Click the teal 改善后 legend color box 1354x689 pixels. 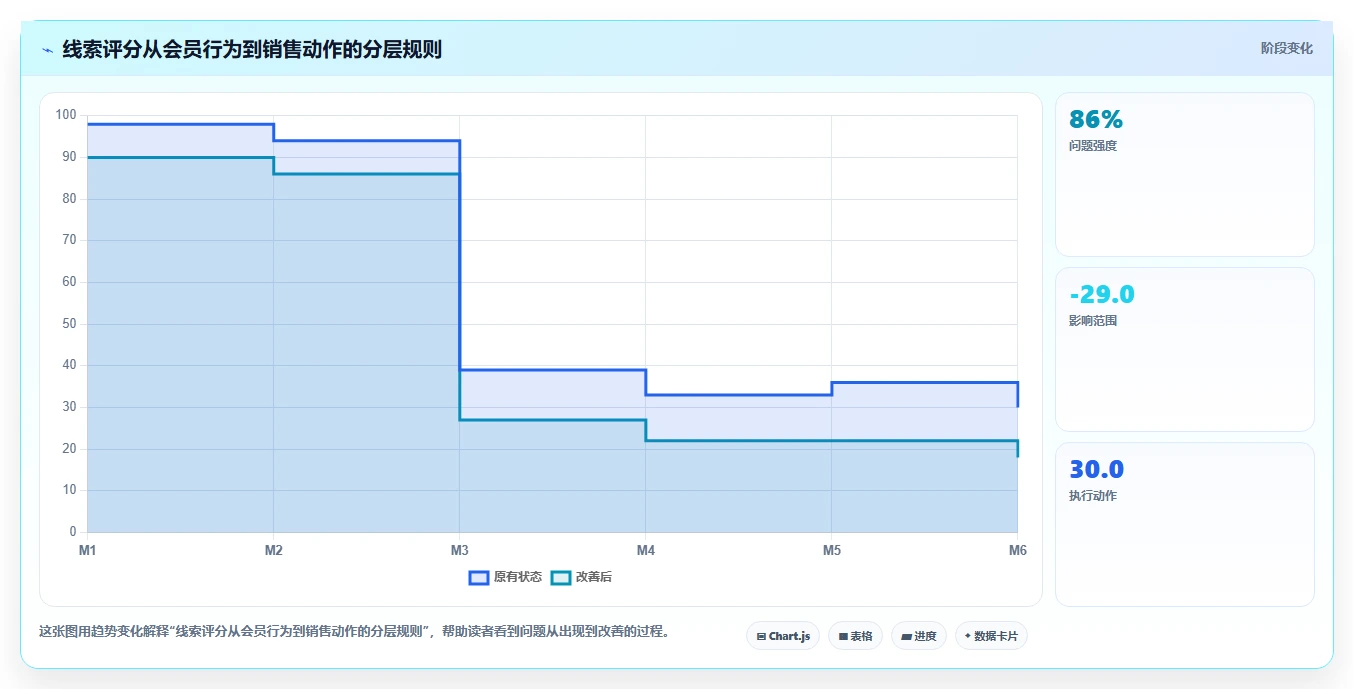pos(561,577)
